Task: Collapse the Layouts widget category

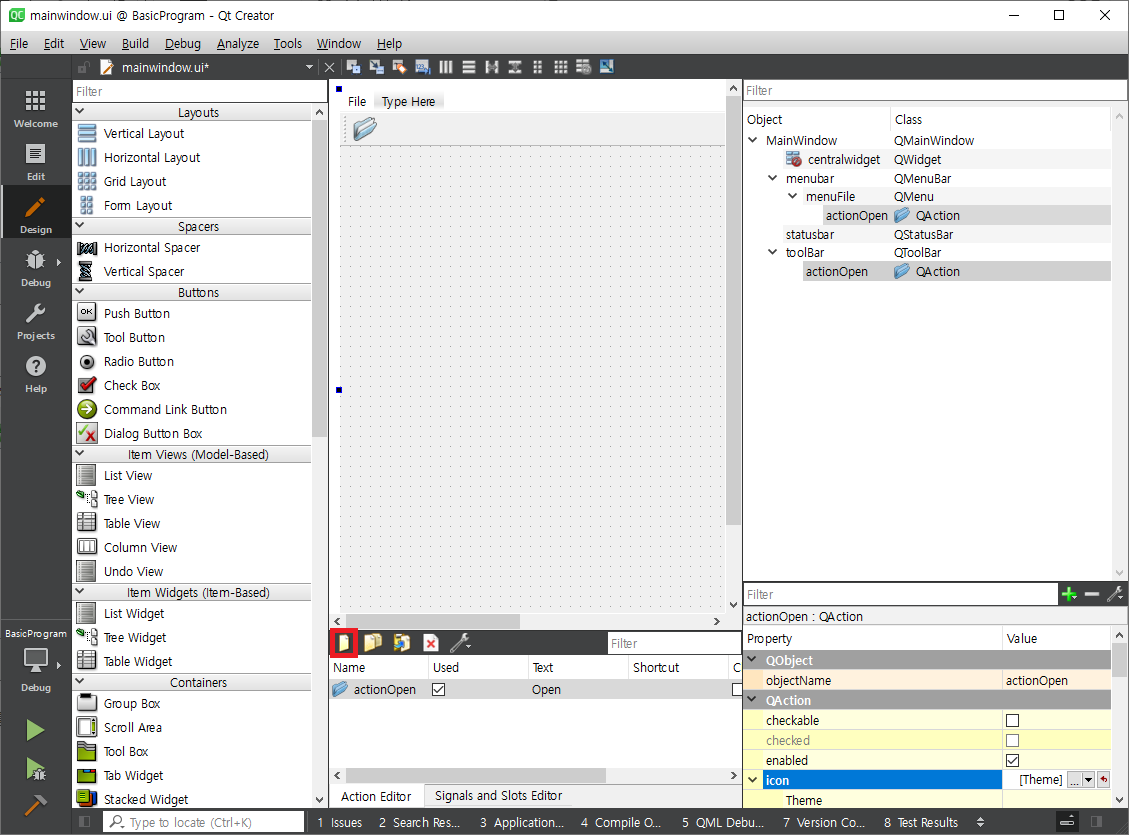Action: [x=80, y=112]
